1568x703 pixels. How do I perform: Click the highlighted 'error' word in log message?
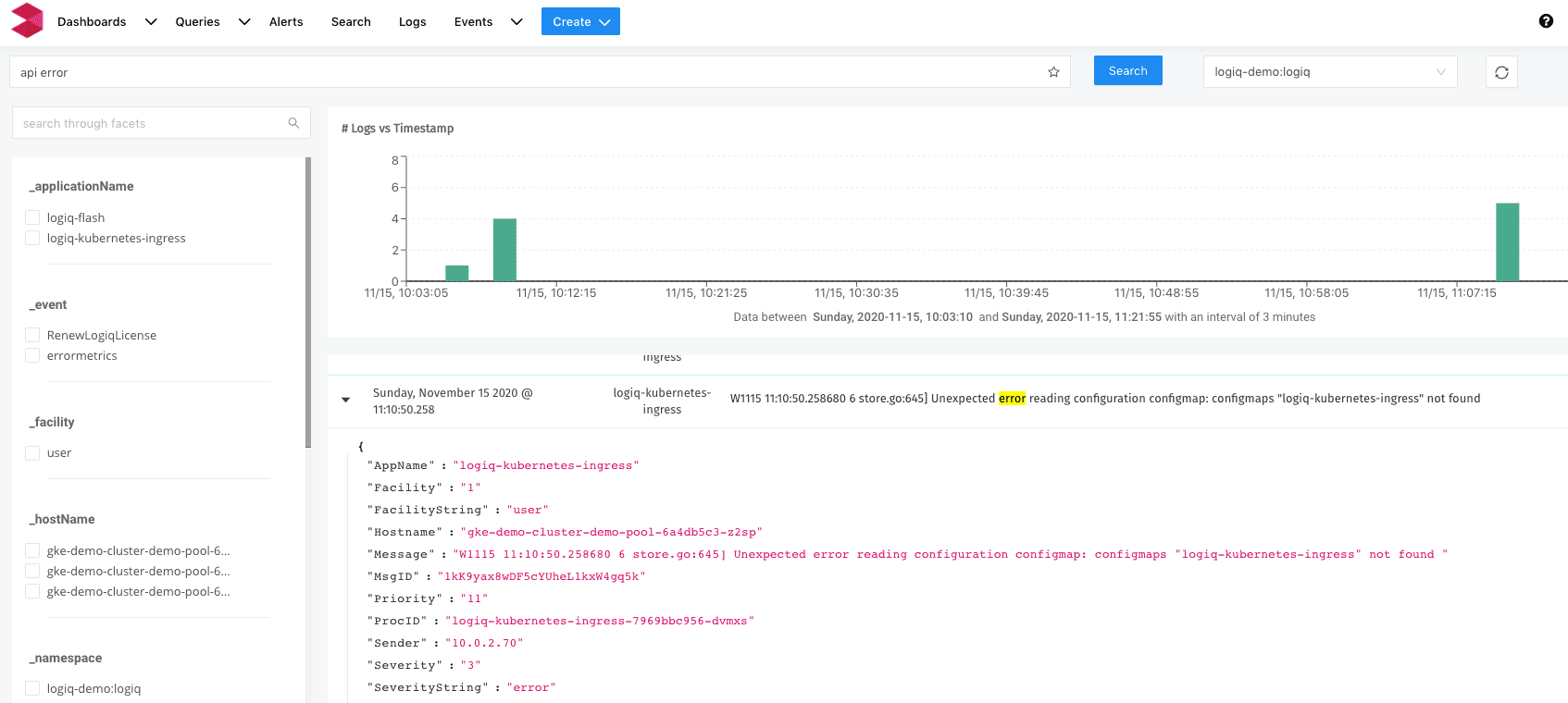pyautogui.click(x=1012, y=399)
